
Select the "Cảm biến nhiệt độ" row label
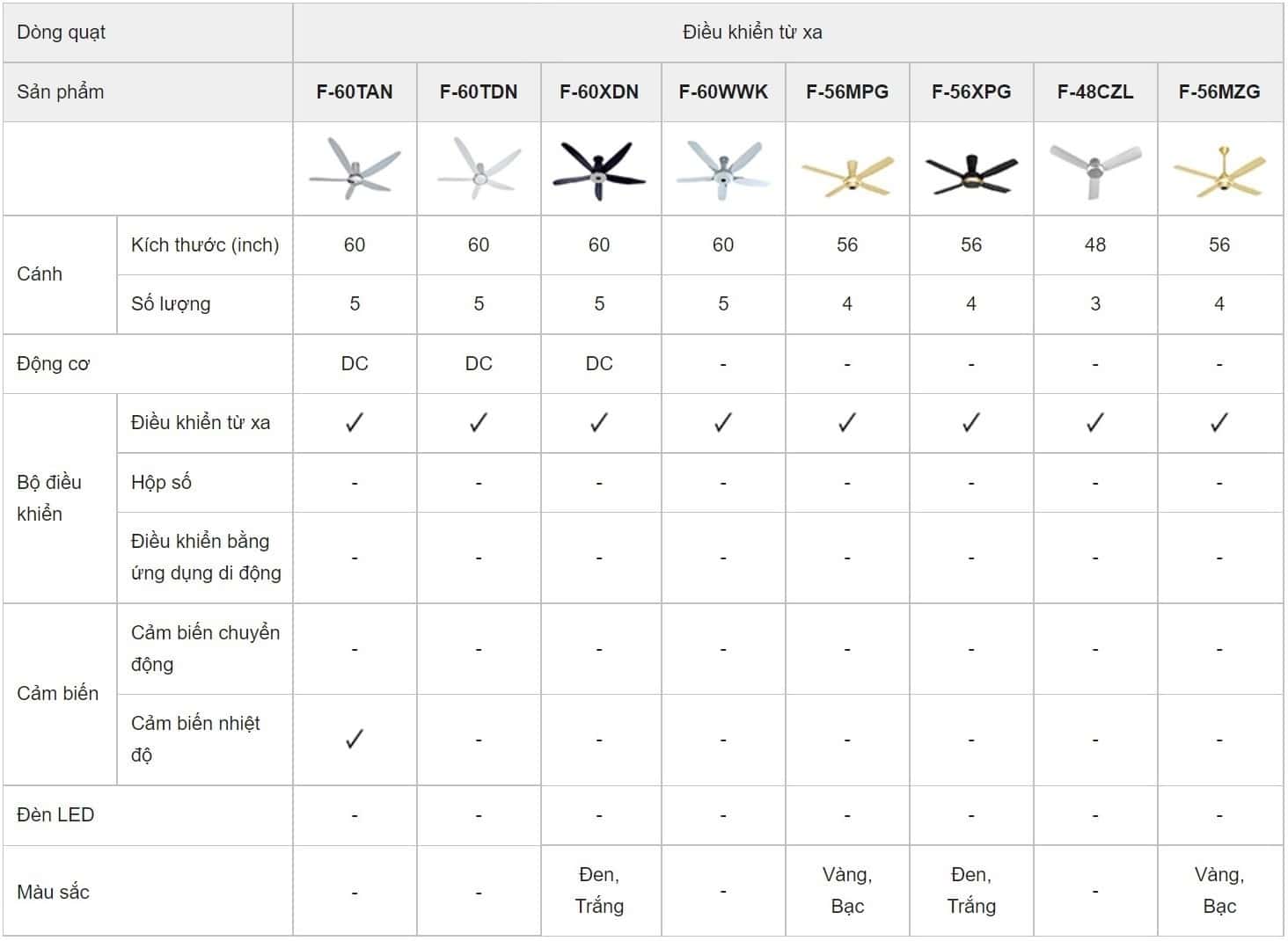click(195, 739)
